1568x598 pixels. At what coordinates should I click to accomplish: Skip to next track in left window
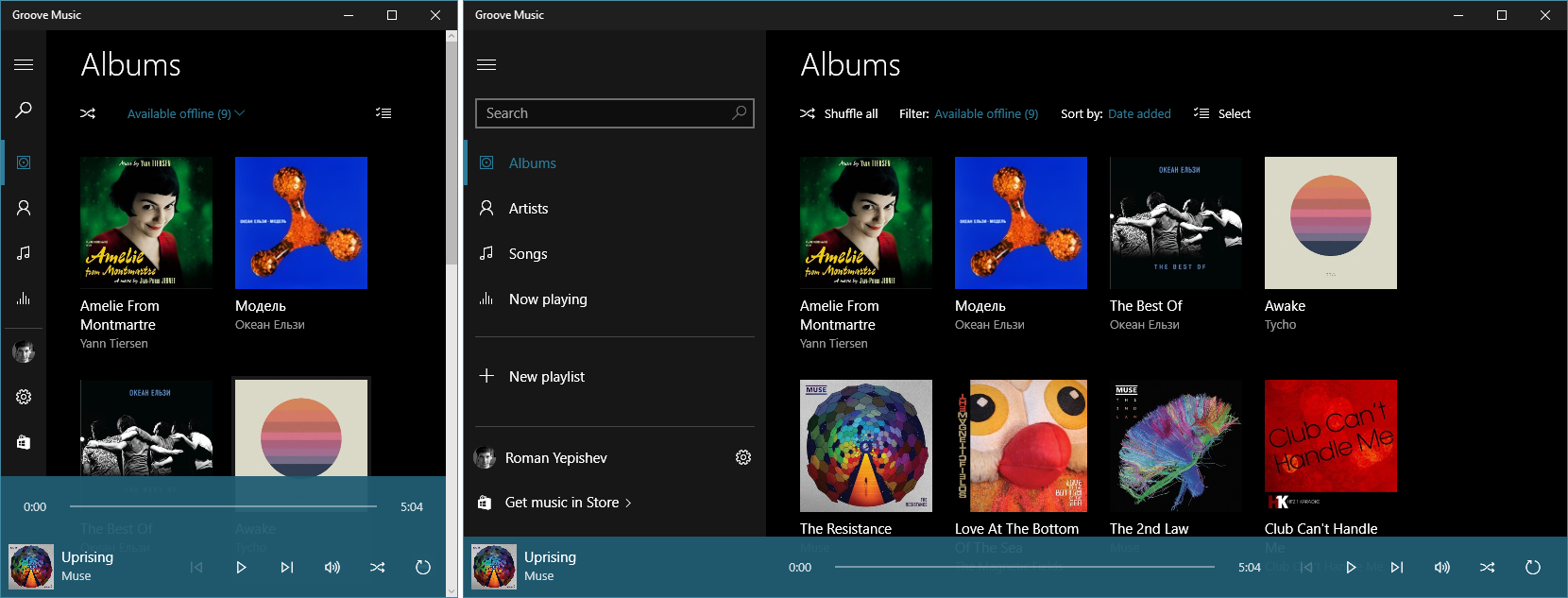point(287,567)
